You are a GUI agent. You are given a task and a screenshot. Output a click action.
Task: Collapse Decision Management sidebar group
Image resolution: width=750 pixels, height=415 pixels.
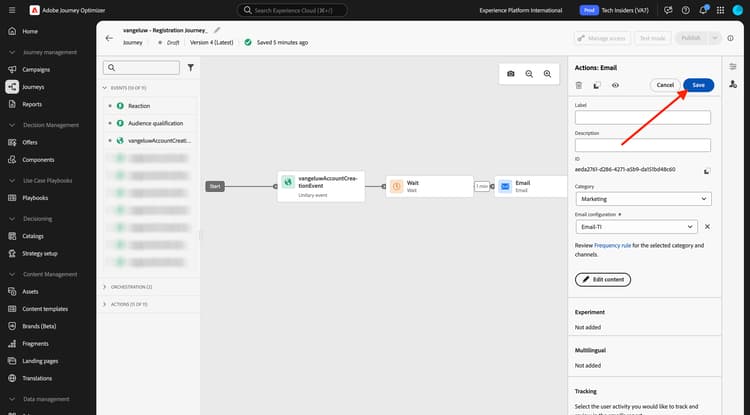click(x=12, y=125)
